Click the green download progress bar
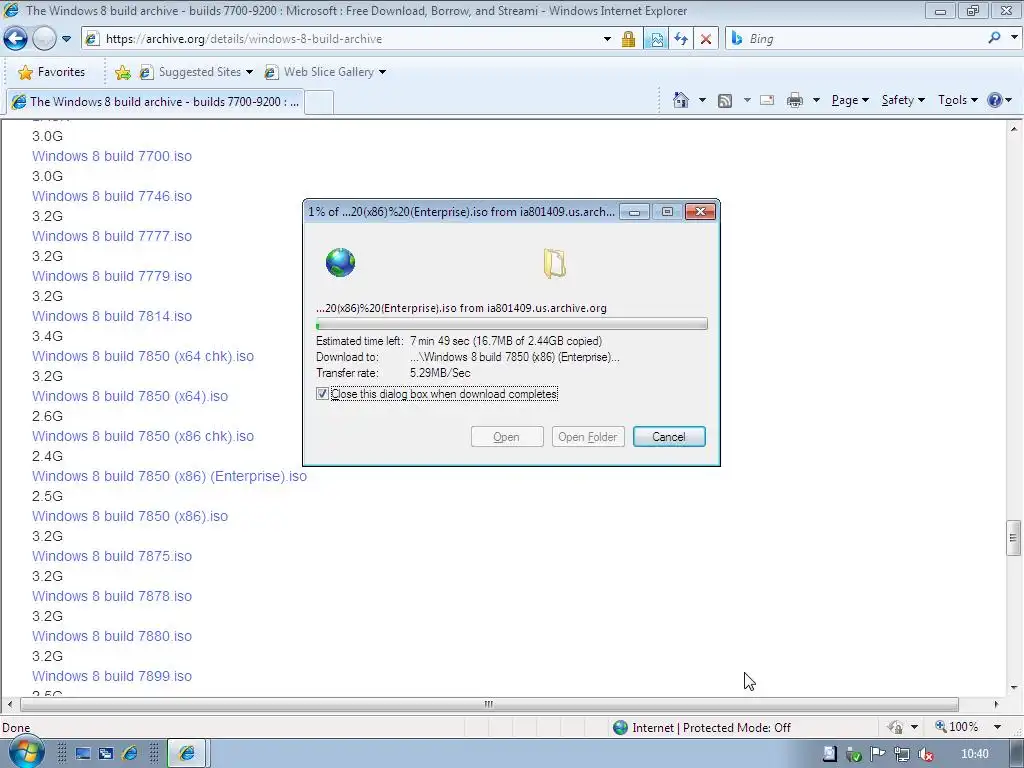 (511, 324)
